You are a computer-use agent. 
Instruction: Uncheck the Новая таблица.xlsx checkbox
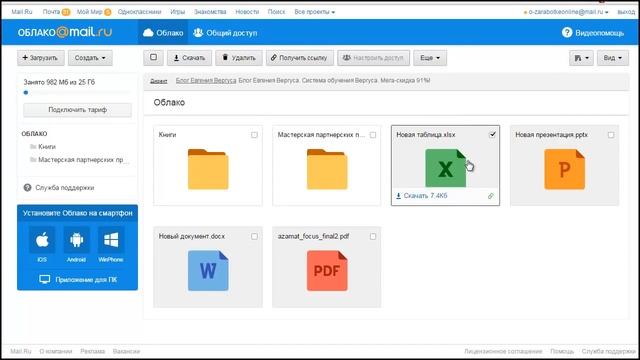click(492, 134)
